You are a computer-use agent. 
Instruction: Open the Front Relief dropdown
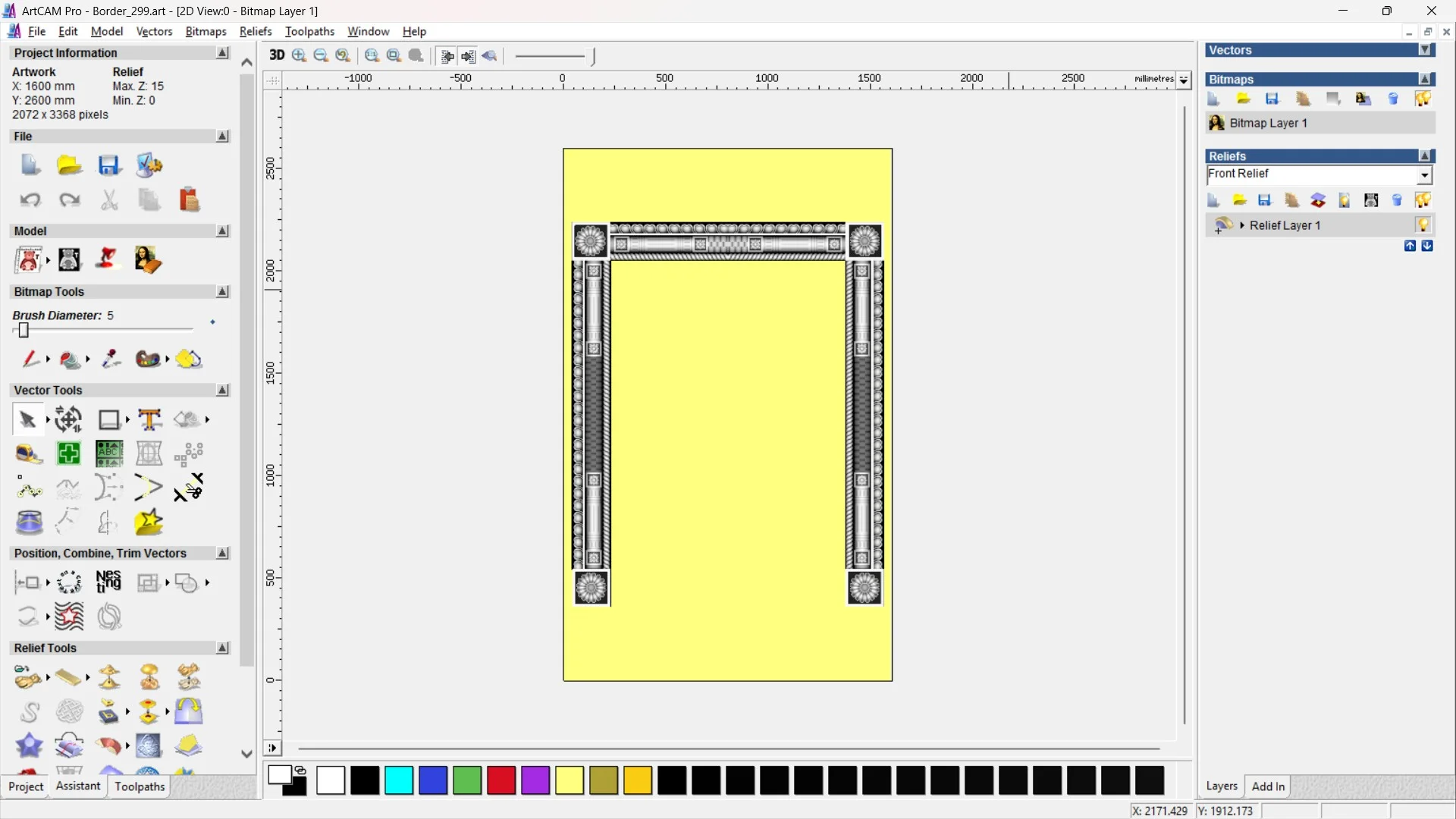(1425, 174)
